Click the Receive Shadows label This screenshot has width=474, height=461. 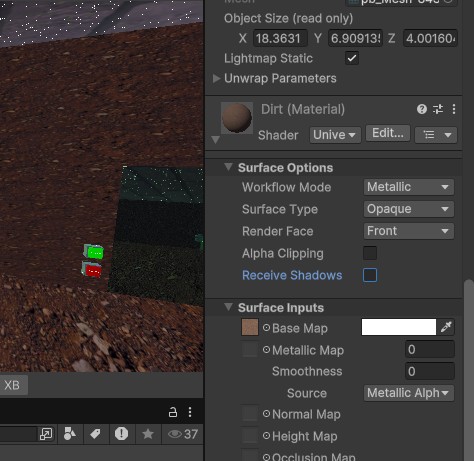[x=292, y=275]
